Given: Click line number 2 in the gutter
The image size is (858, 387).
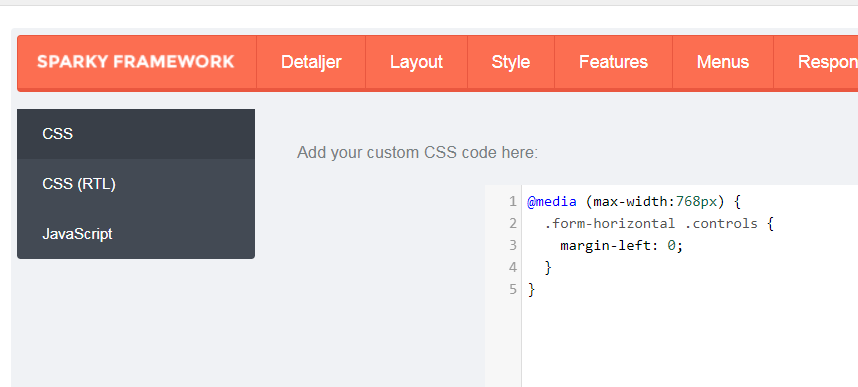Looking at the screenshot, I should pos(512,223).
